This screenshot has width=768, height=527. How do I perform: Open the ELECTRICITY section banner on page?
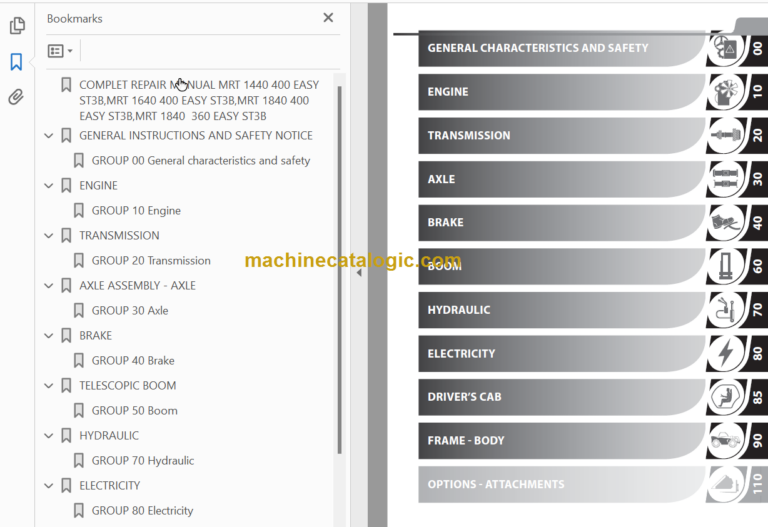[x=562, y=353]
